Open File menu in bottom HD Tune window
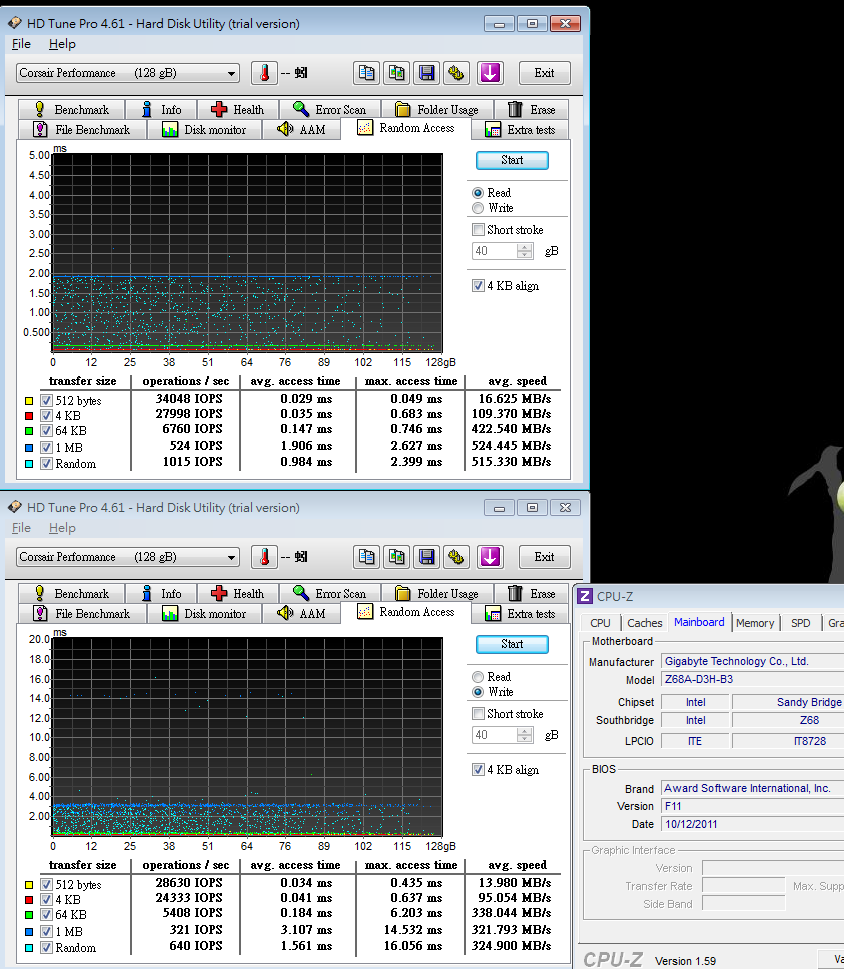Viewport: 844px width, 969px height. (21, 528)
